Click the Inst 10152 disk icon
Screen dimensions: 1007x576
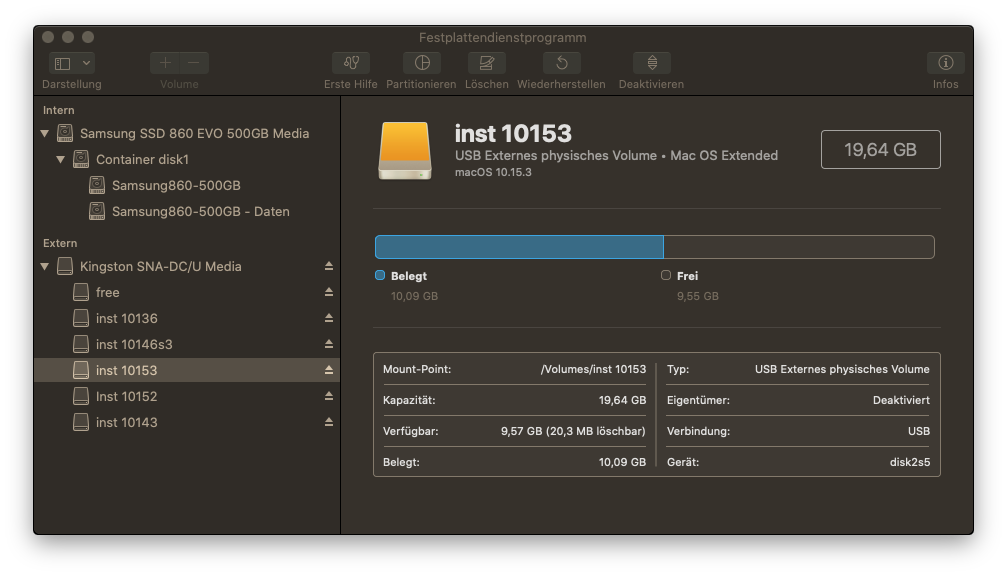coord(81,396)
